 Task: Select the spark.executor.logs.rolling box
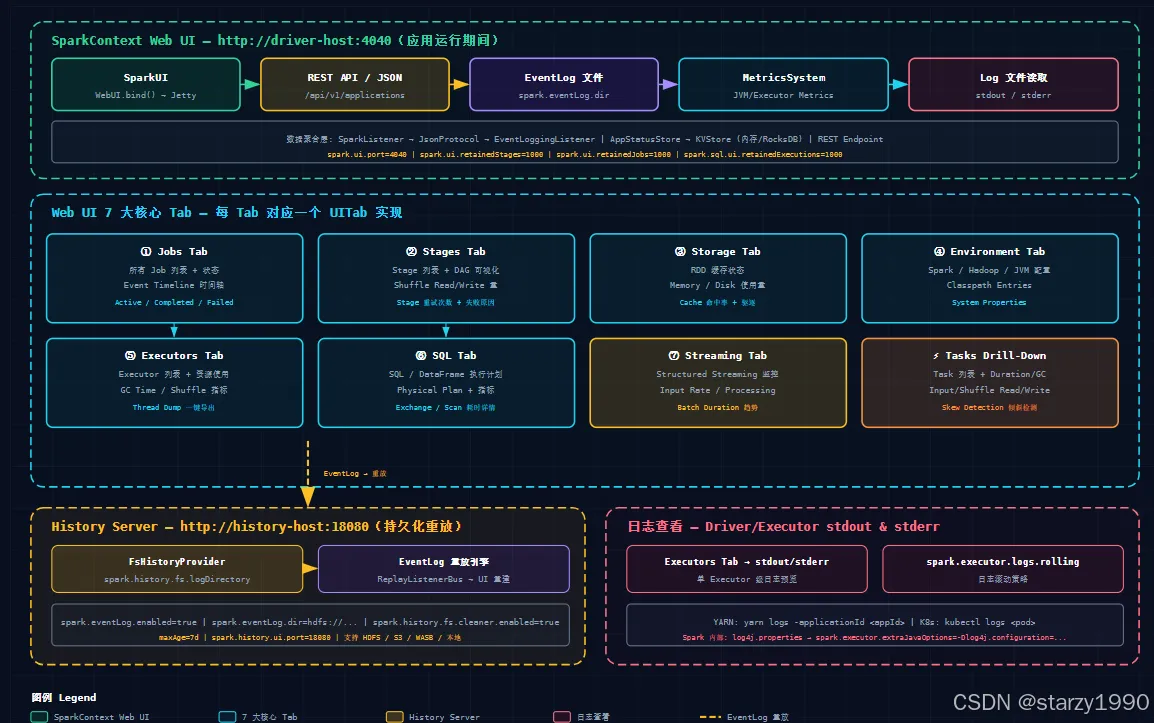coord(1003,569)
